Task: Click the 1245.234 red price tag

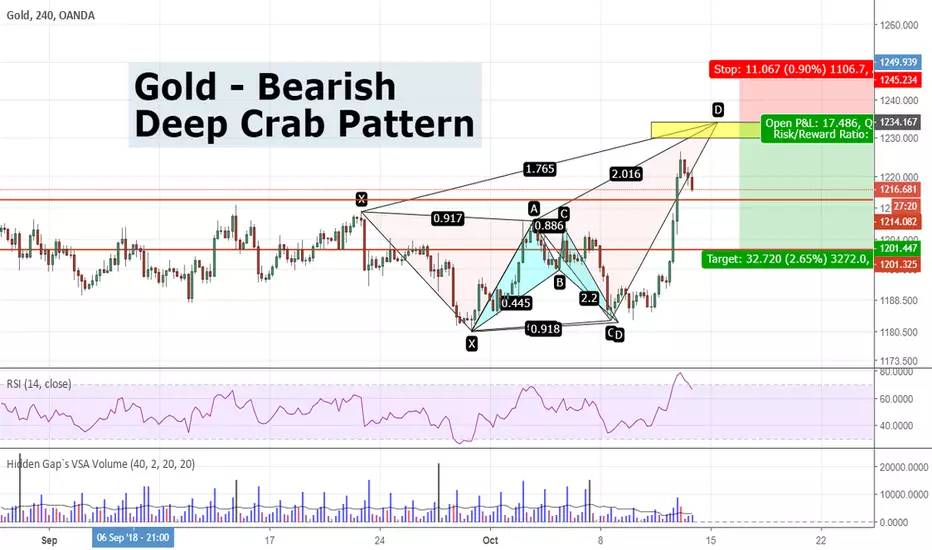Action: [898, 80]
